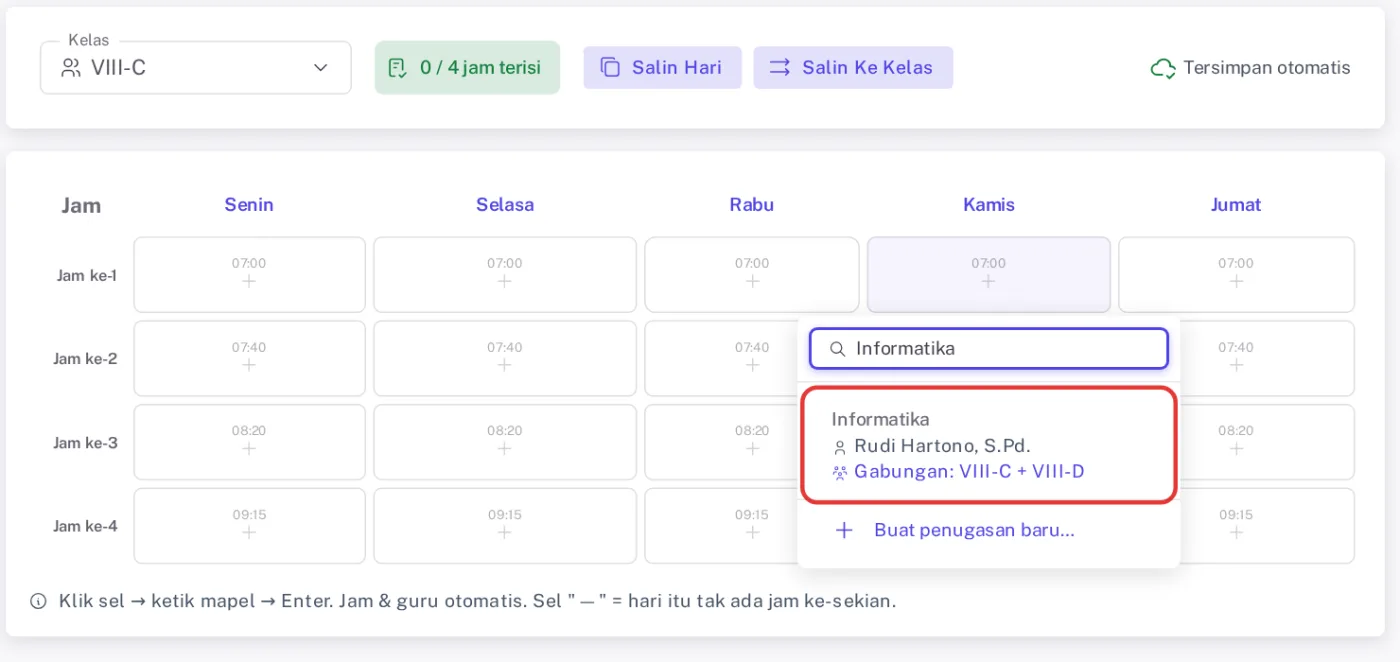Viewport: 1400px width, 662px height.
Task: Select the Jumat column header
Action: (x=1236, y=205)
